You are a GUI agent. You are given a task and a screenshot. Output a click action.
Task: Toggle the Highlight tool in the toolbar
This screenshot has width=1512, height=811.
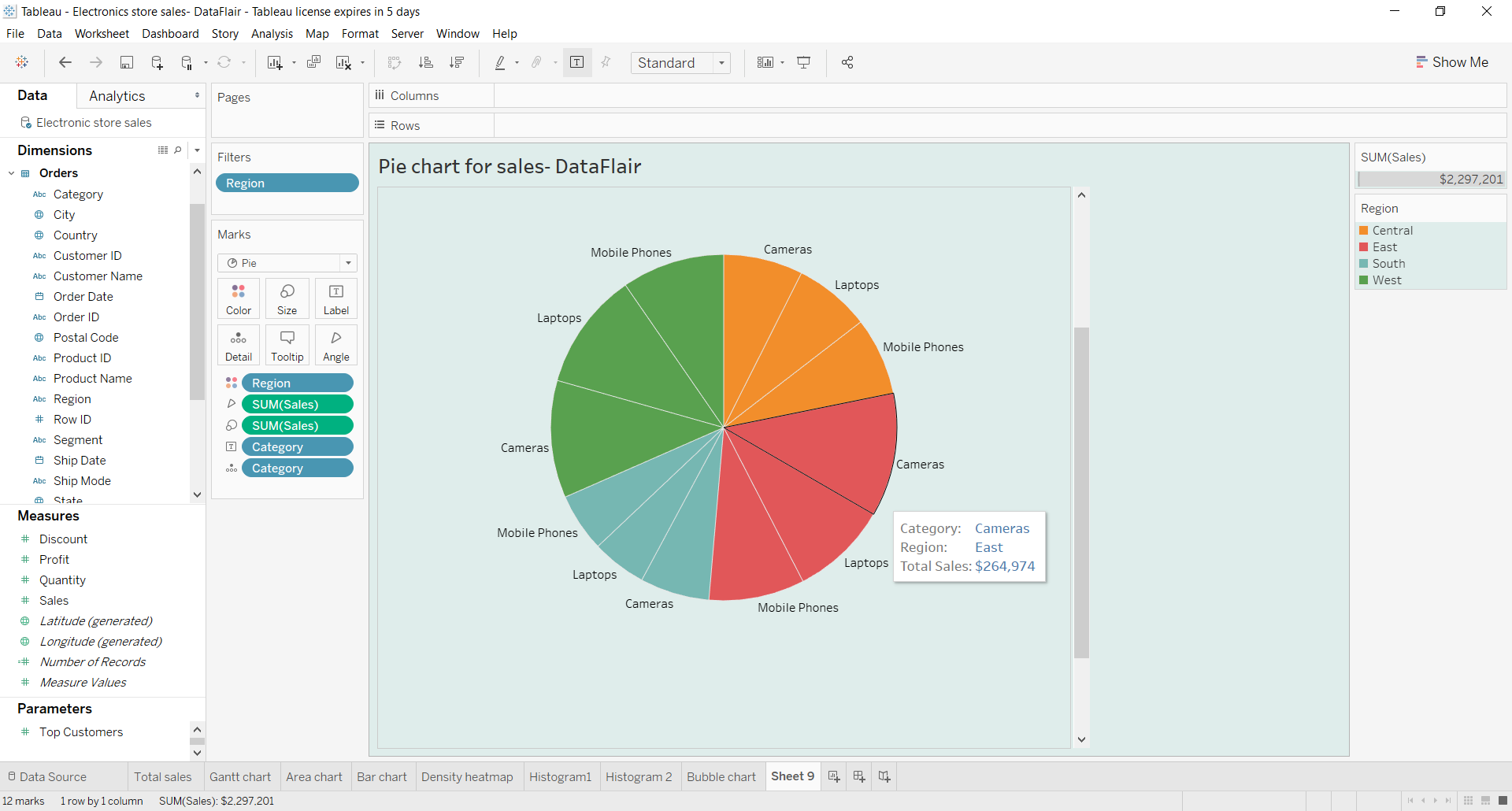502,62
